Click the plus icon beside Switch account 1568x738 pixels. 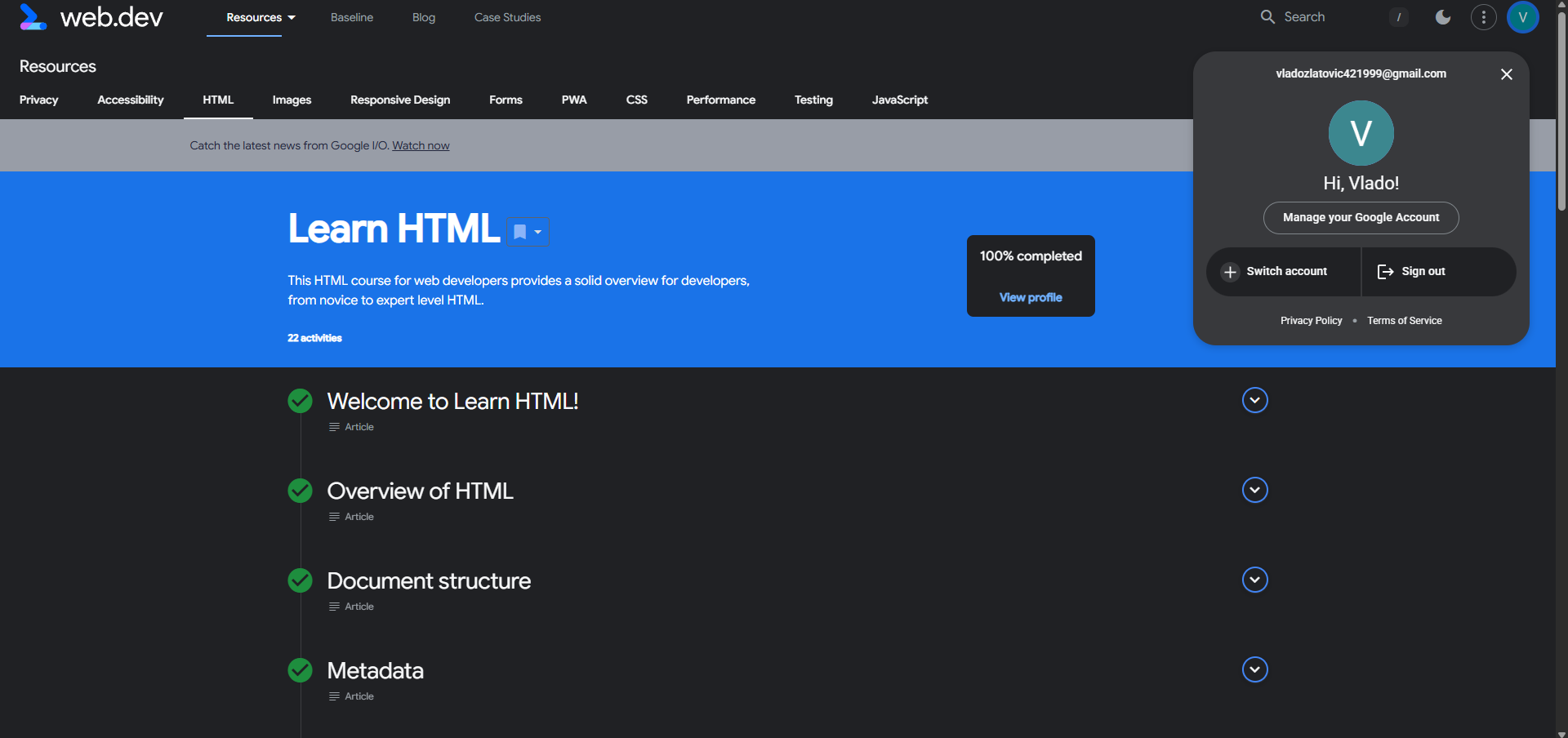[1230, 272]
